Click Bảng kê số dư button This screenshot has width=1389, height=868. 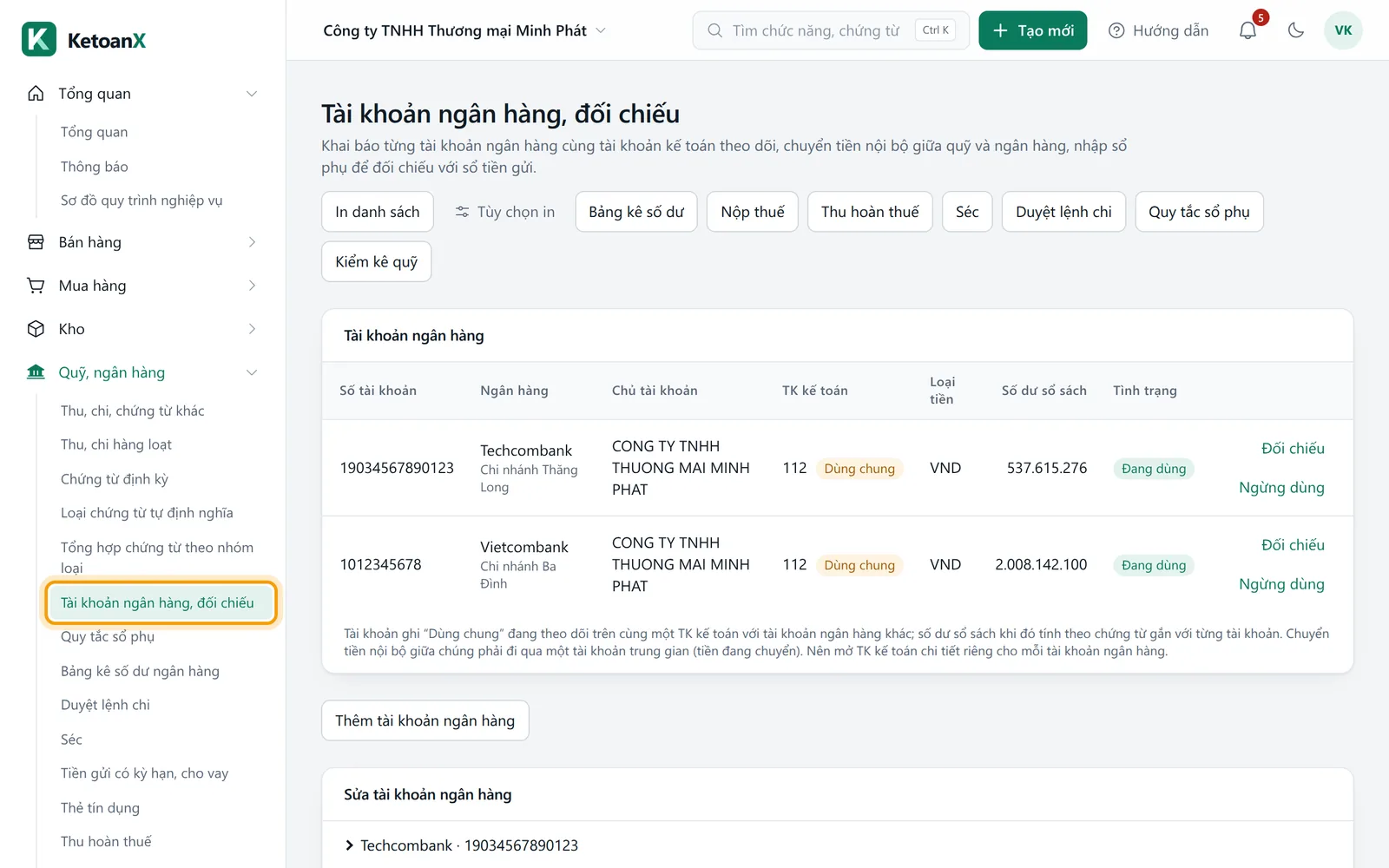(636, 212)
